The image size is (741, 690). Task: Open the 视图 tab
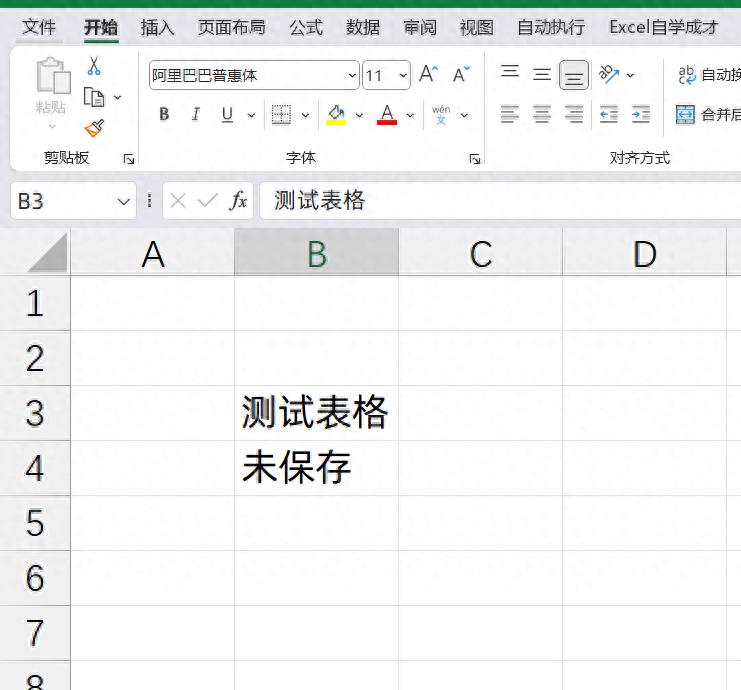(x=476, y=27)
